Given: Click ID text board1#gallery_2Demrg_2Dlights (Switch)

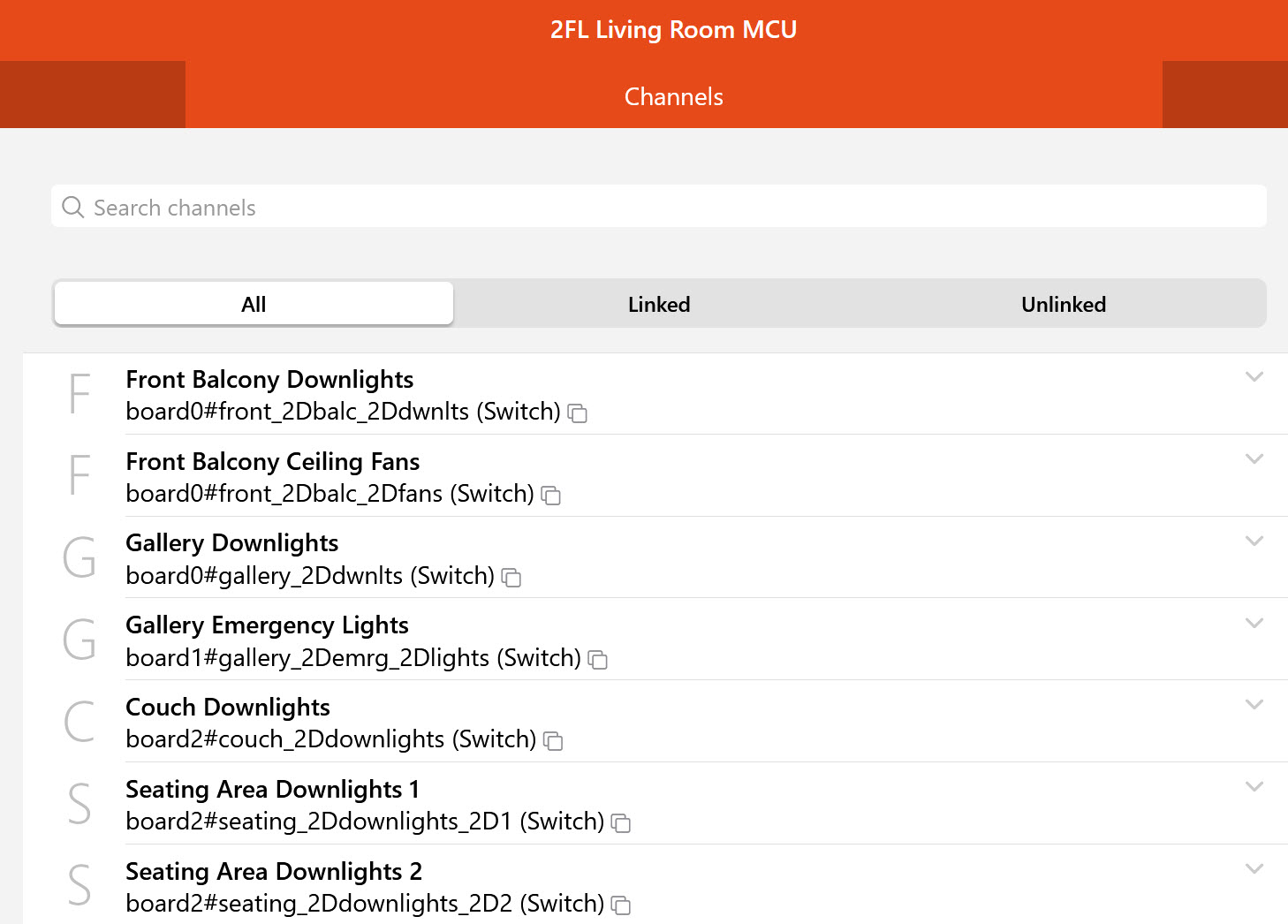Looking at the screenshot, I should coord(353,658).
